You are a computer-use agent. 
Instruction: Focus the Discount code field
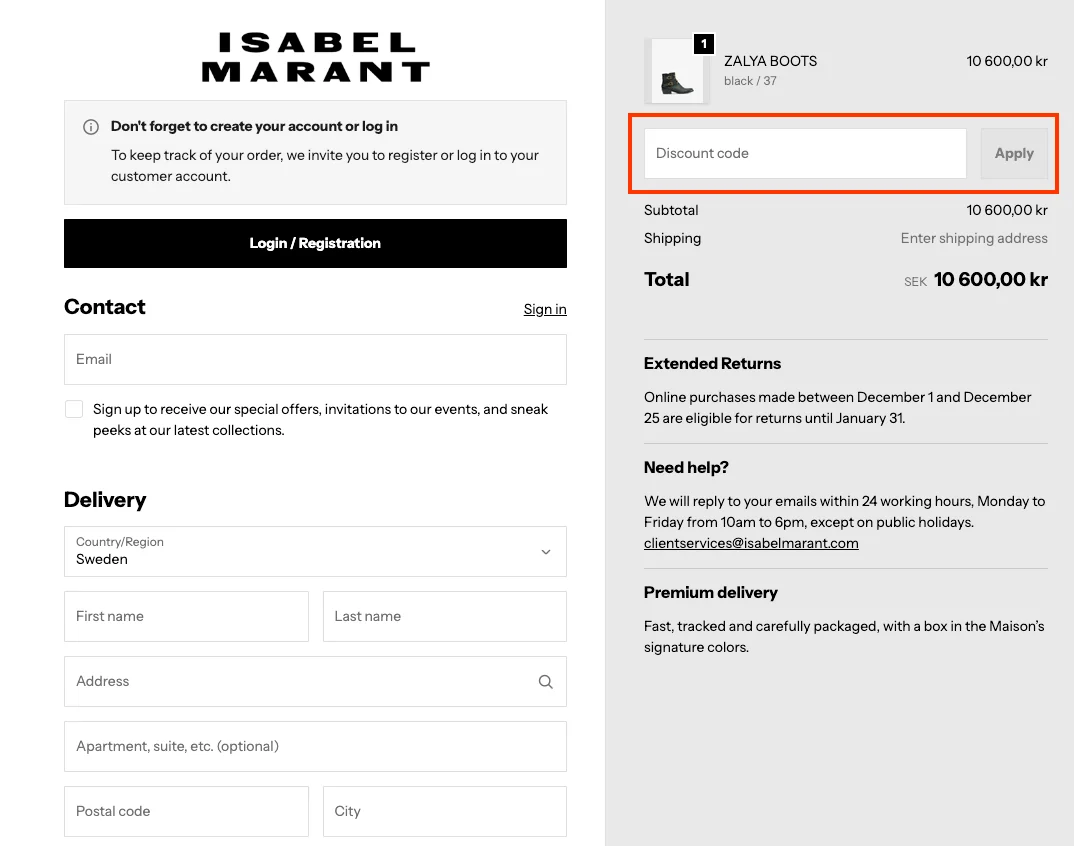coord(805,154)
